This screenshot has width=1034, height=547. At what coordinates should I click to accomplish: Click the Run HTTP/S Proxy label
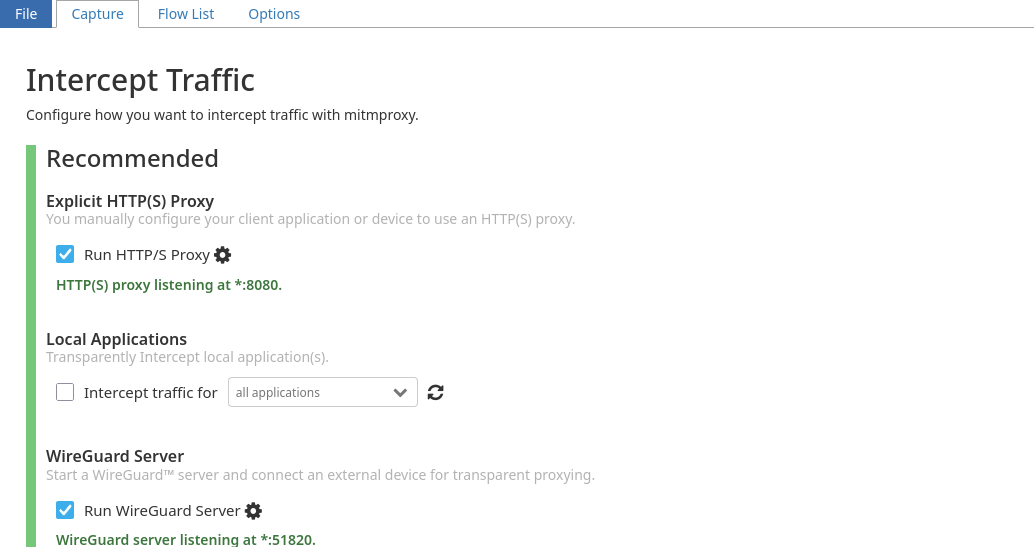pos(146,255)
